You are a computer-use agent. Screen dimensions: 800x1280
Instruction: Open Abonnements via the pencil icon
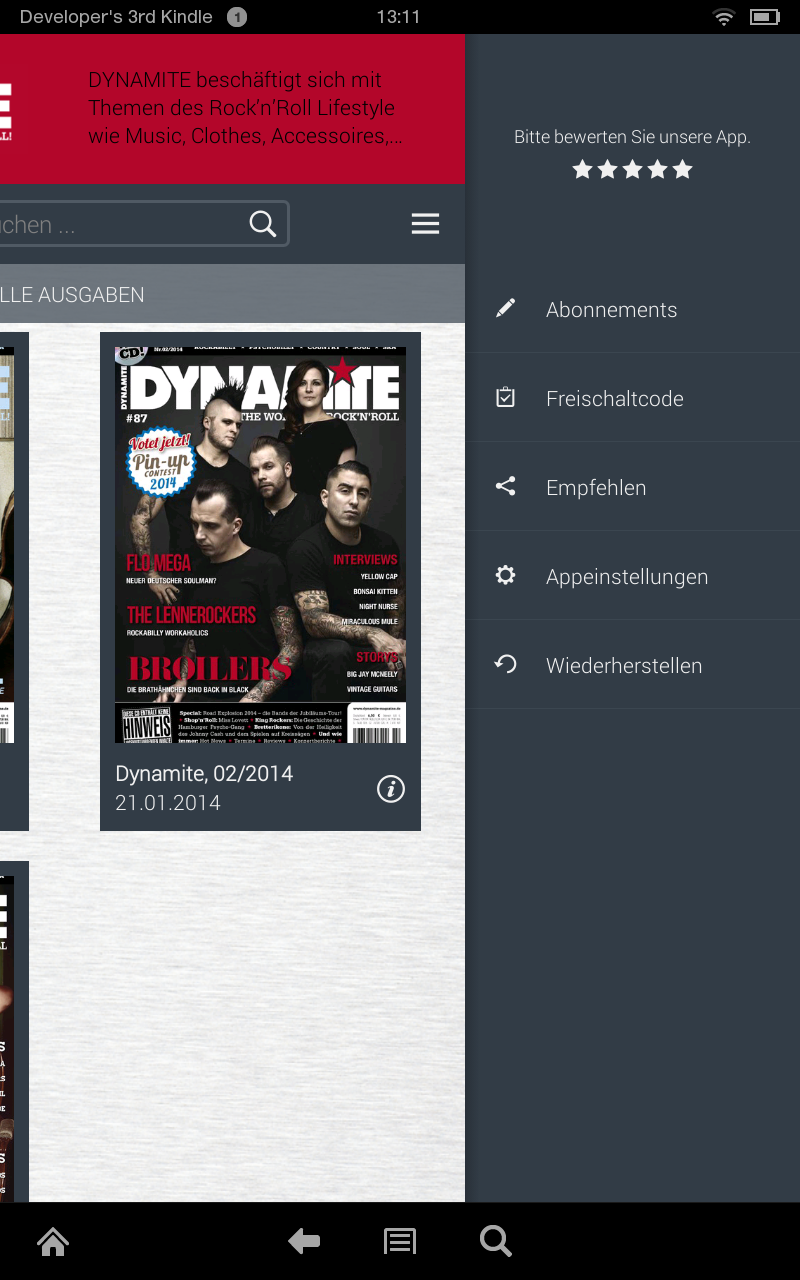[506, 308]
